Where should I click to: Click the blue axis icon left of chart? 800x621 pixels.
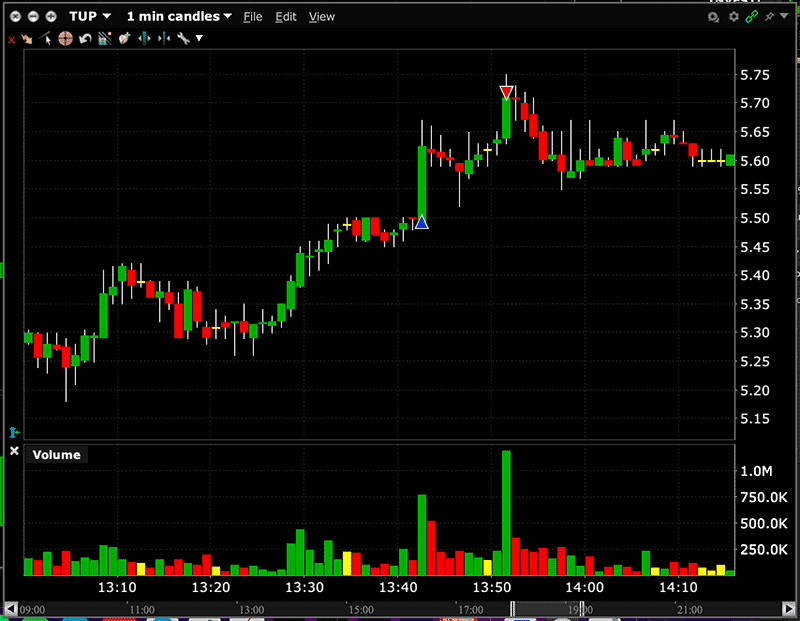tap(14, 433)
